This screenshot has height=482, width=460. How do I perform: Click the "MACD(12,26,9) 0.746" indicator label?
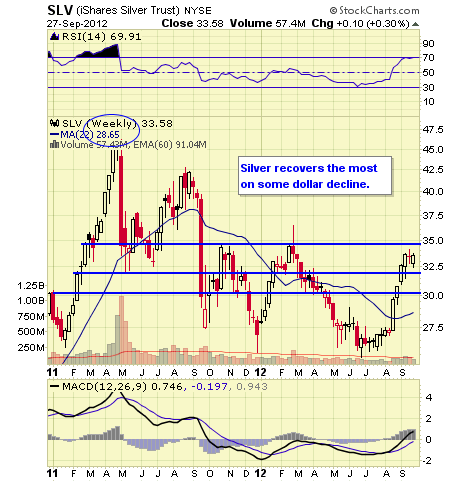(122, 387)
